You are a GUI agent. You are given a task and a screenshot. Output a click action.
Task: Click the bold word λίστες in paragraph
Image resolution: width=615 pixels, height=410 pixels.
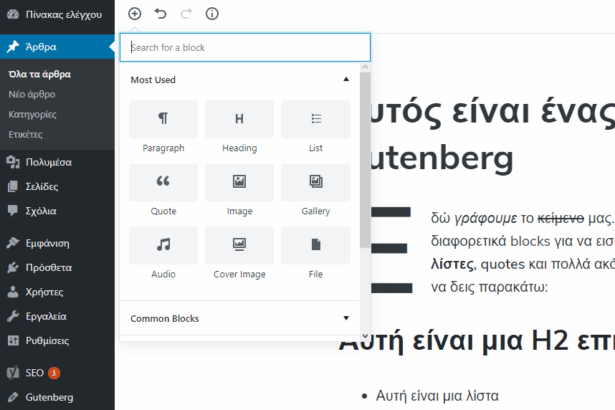click(453, 264)
